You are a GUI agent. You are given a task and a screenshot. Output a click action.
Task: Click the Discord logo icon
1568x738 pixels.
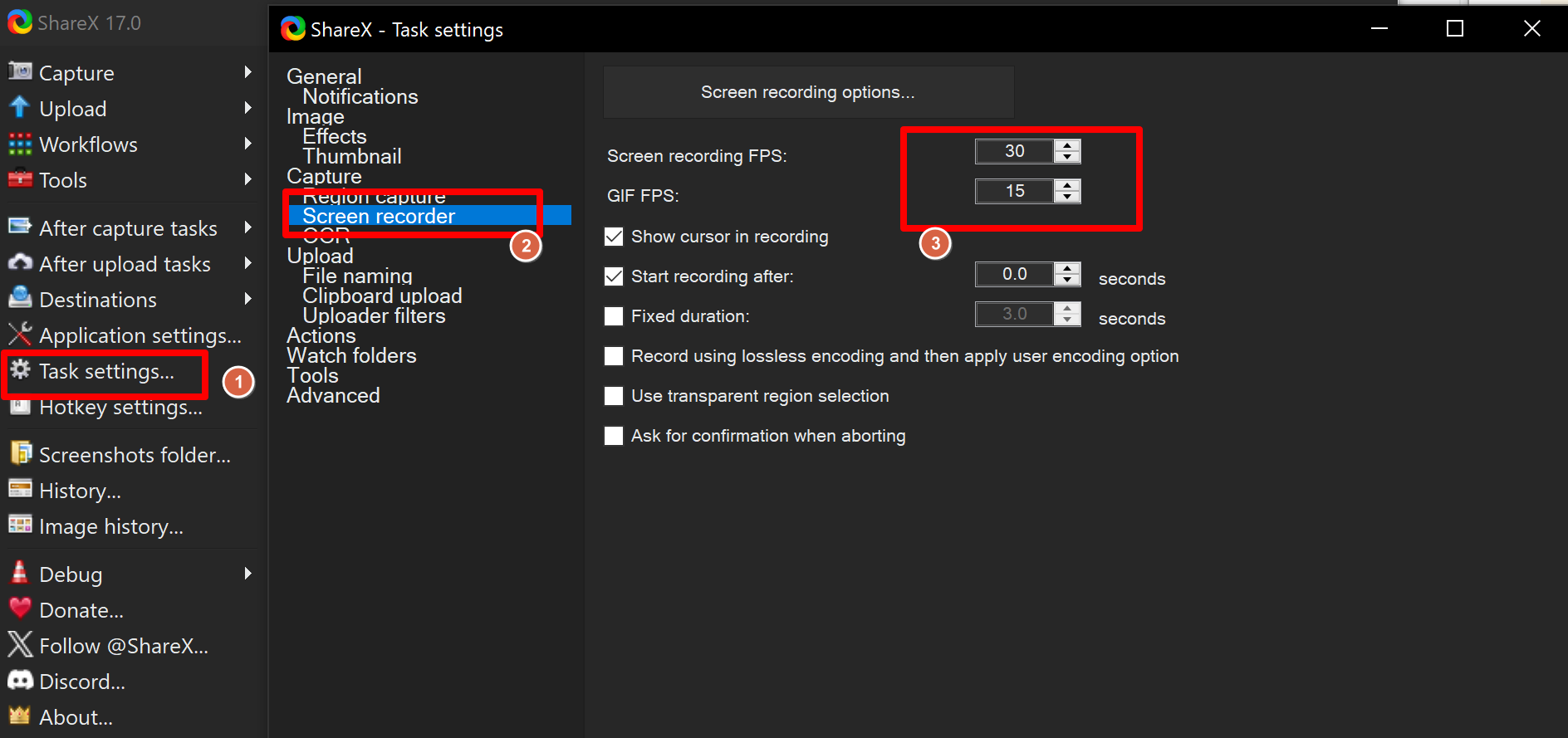click(x=20, y=680)
